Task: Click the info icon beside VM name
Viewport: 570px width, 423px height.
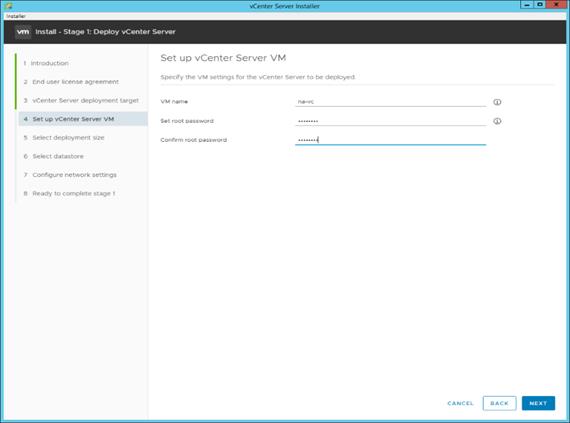Action: click(x=497, y=102)
